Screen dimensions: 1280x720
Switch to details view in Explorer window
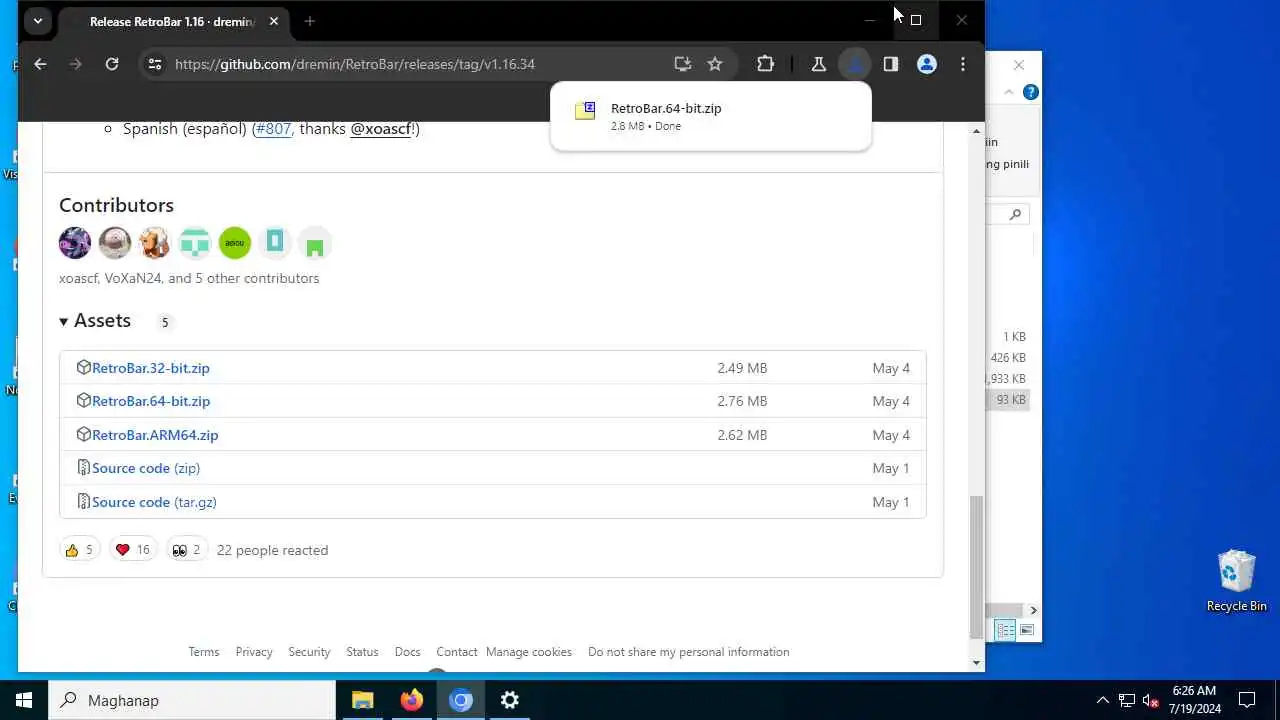point(1006,630)
